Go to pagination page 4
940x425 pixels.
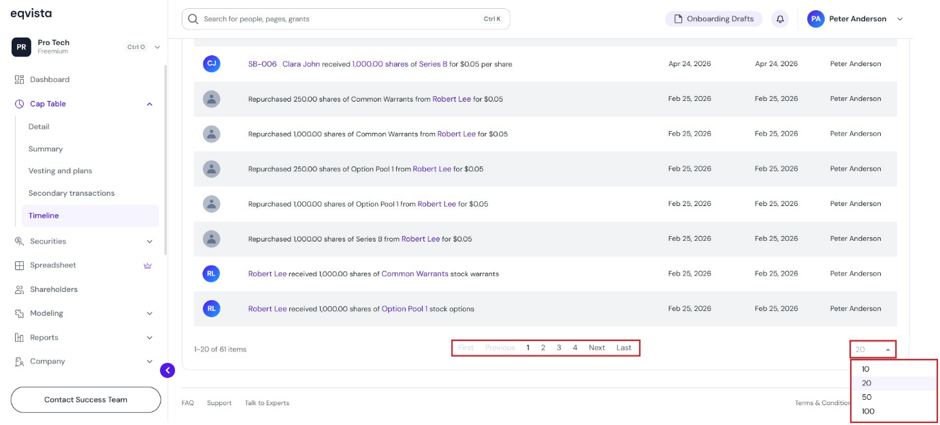pyautogui.click(x=575, y=348)
